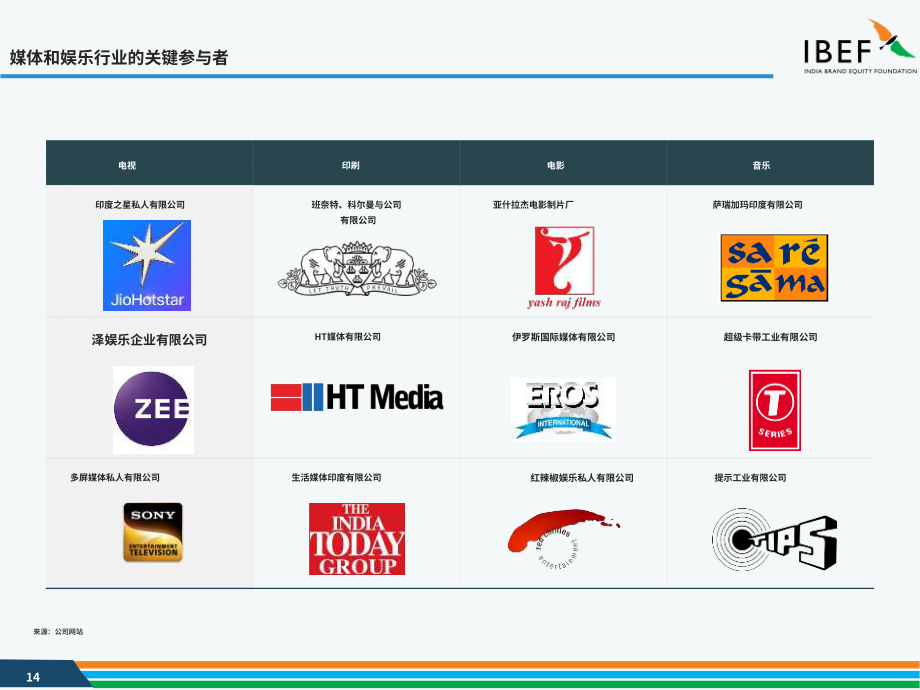Select text 泽娱乐企业有限公司
This screenshot has height=690, width=920.
pos(149,340)
